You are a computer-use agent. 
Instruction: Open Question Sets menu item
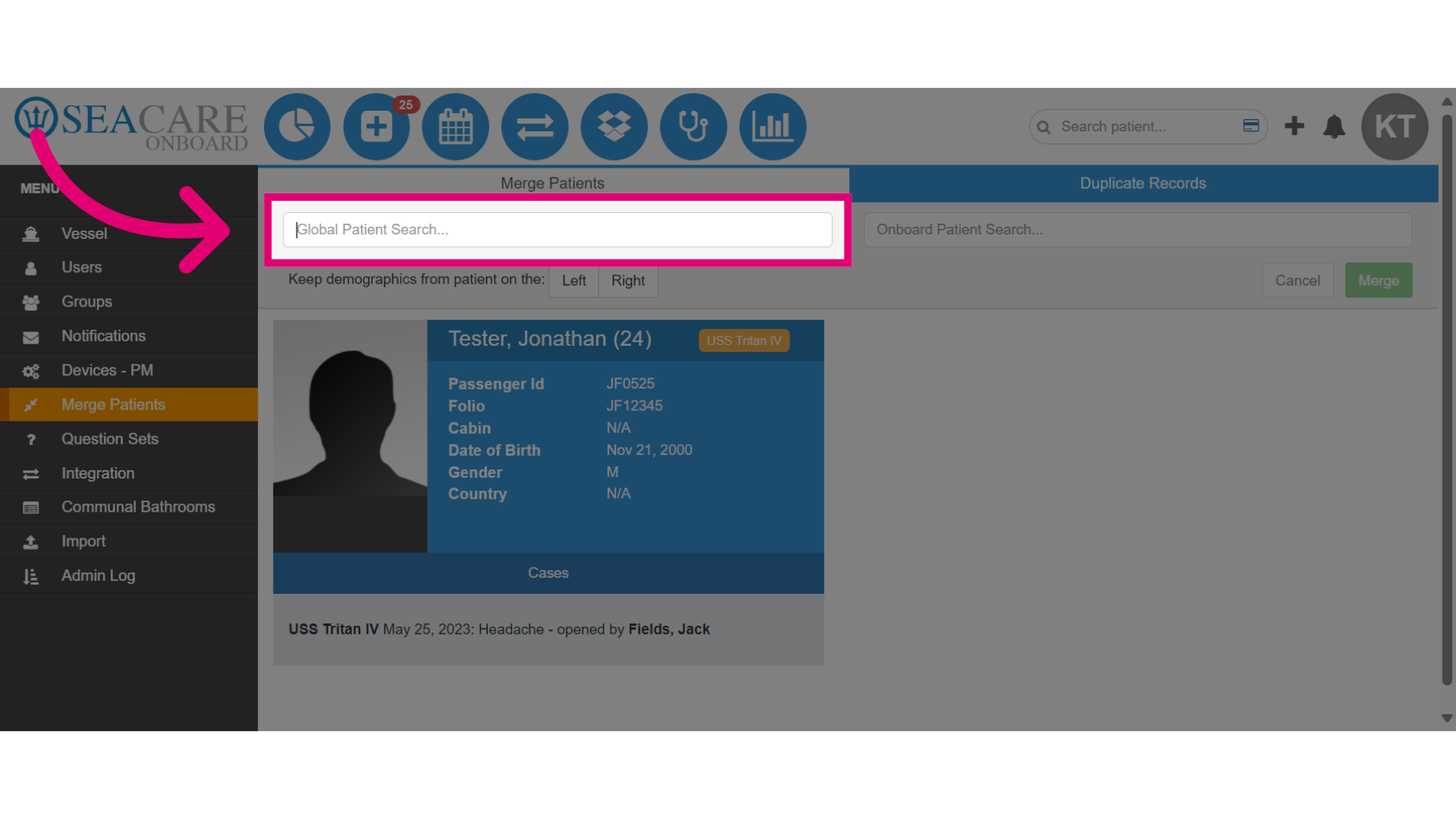click(x=129, y=438)
